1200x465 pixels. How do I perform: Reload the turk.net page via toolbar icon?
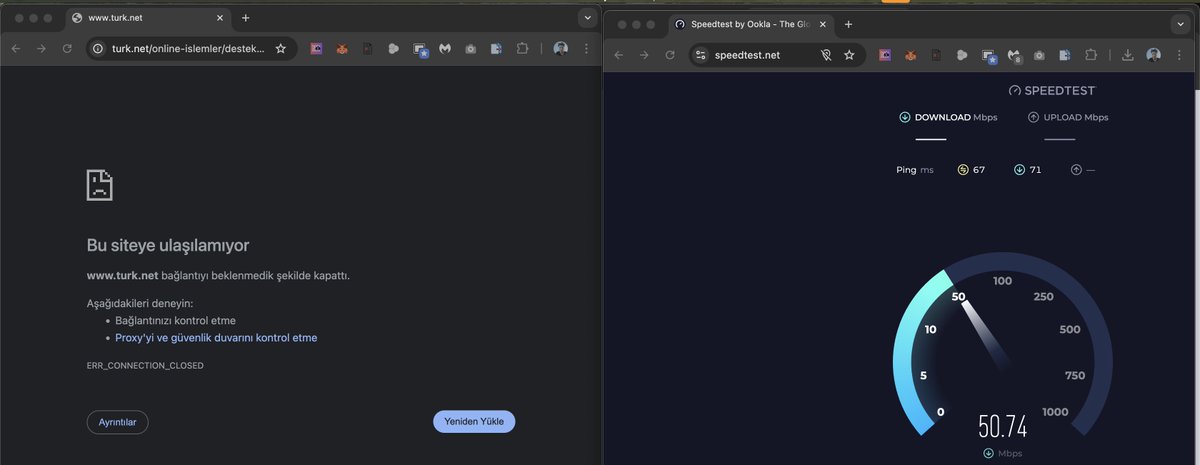[67, 48]
